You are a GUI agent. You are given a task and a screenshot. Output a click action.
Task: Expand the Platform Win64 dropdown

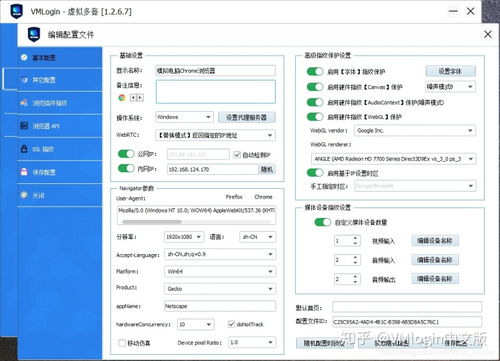220,271
